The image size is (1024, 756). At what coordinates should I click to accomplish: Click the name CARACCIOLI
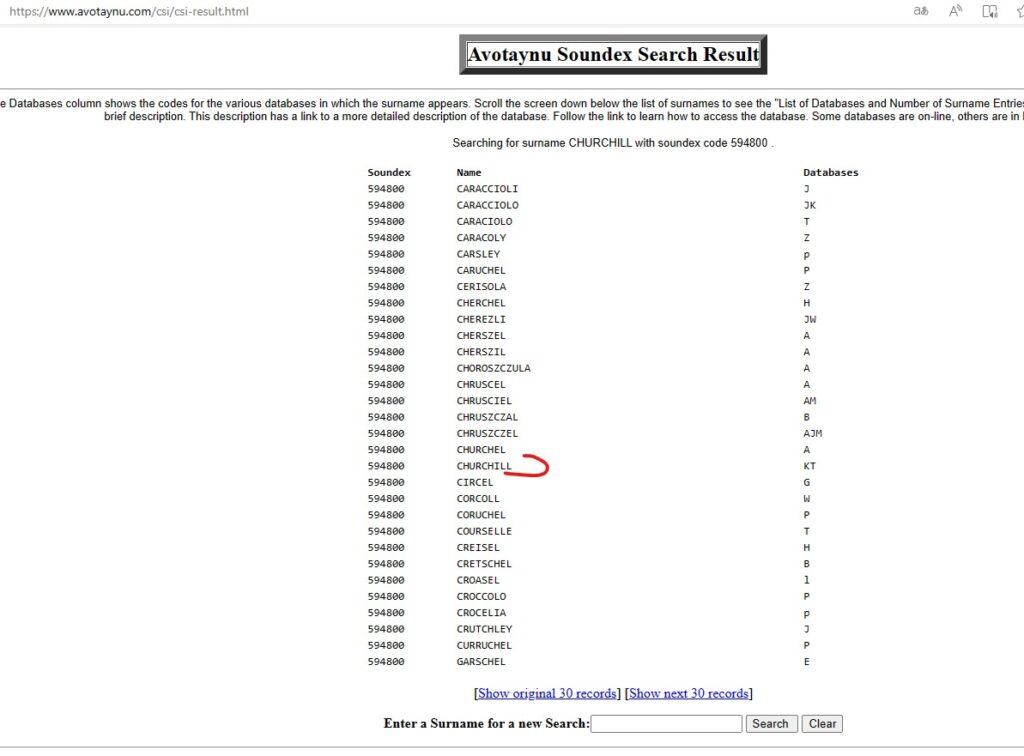pyautogui.click(x=487, y=189)
